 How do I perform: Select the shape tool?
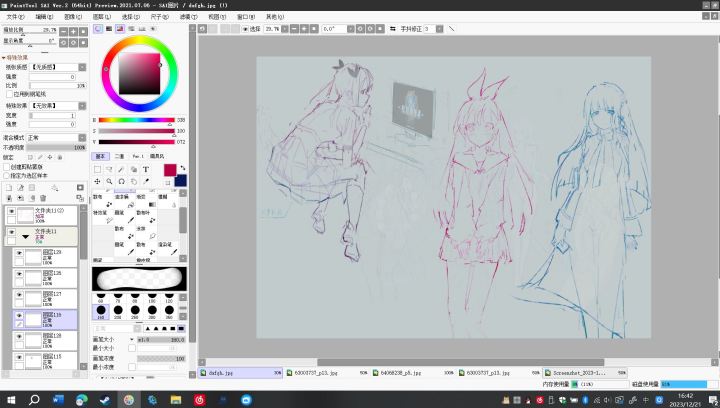coord(134,169)
